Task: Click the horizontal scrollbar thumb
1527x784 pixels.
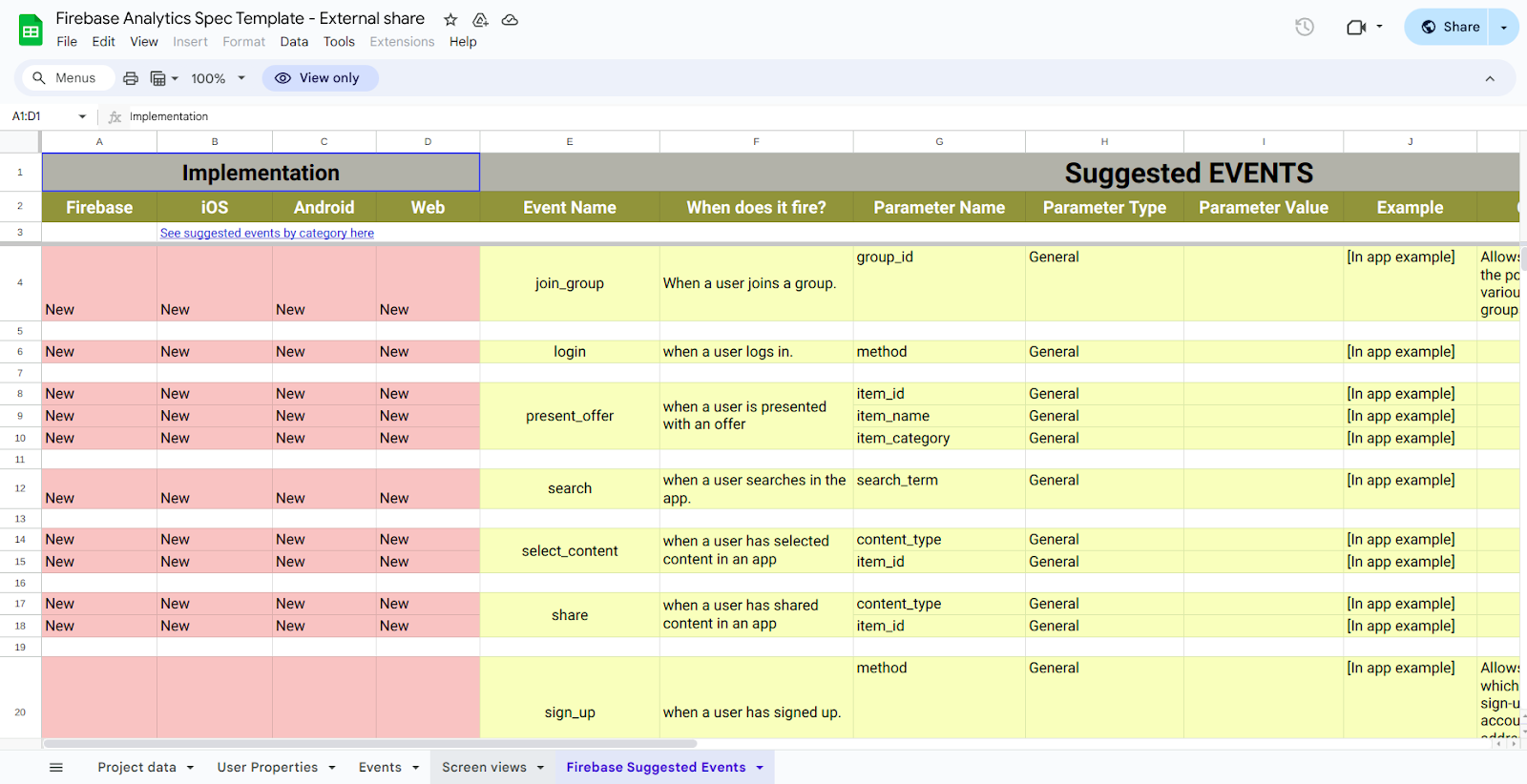Action: coord(370,744)
